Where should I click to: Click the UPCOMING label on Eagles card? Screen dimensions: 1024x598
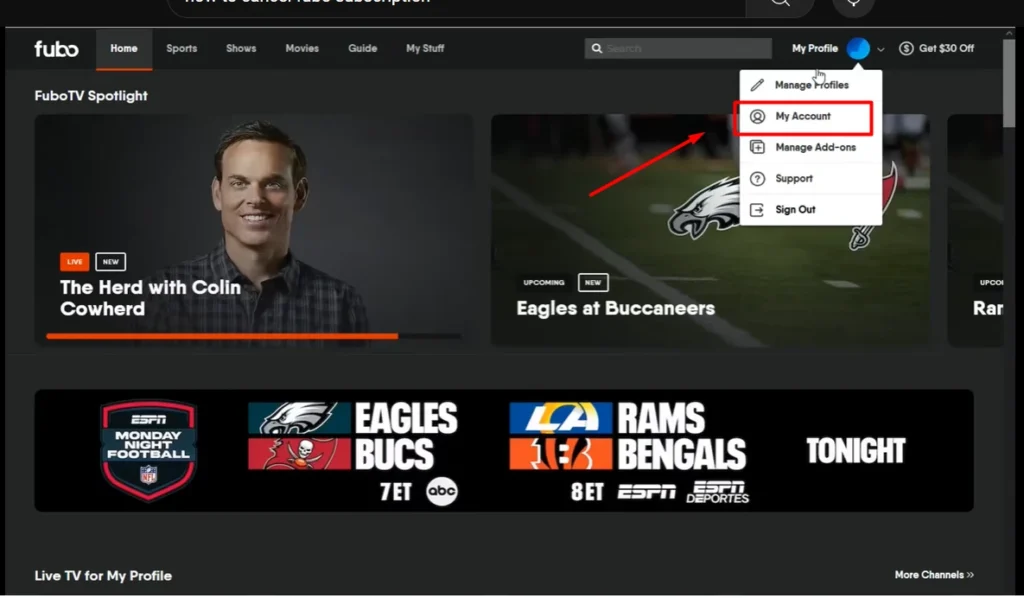click(544, 283)
